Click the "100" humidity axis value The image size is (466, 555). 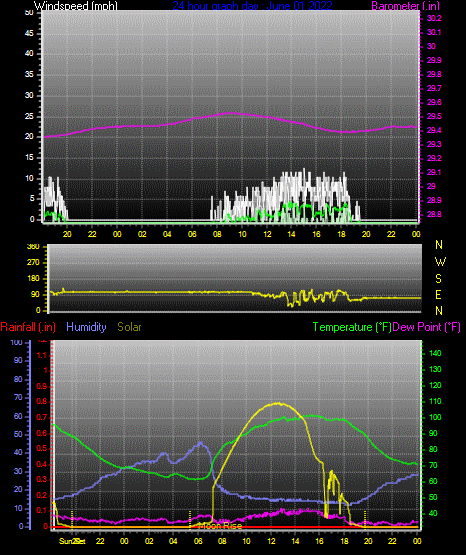[17, 343]
